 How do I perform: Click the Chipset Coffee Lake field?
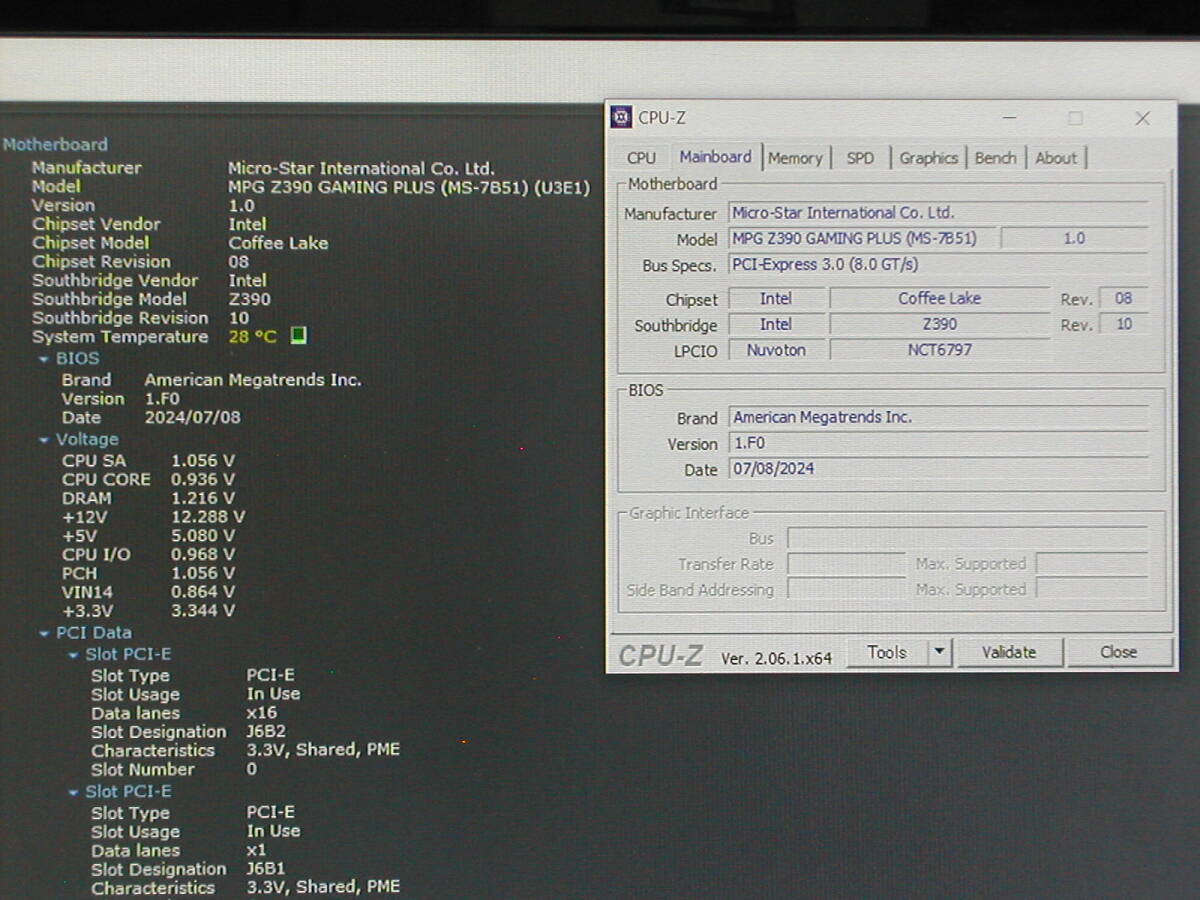940,298
